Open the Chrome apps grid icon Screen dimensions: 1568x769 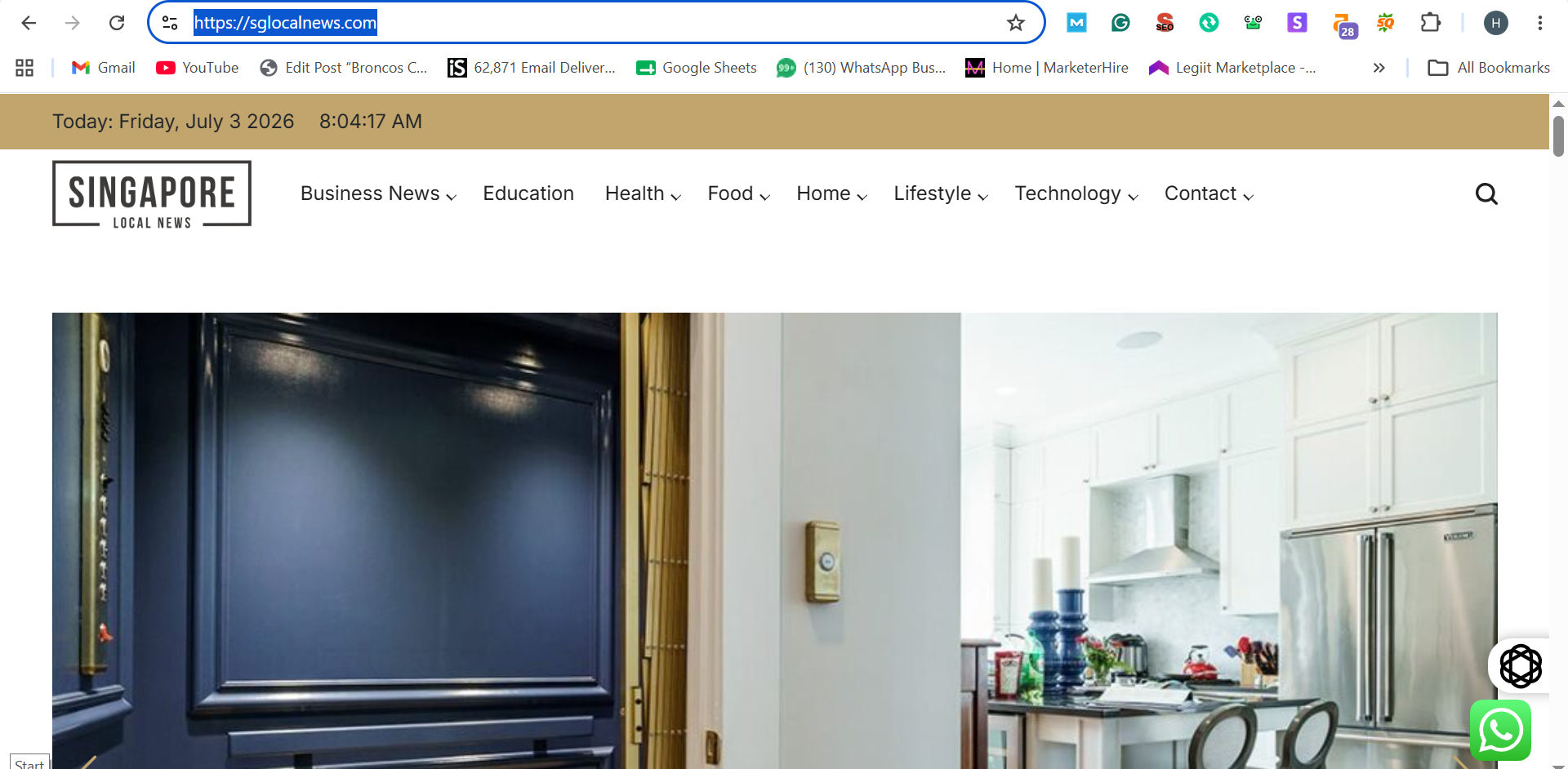(x=24, y=68)
